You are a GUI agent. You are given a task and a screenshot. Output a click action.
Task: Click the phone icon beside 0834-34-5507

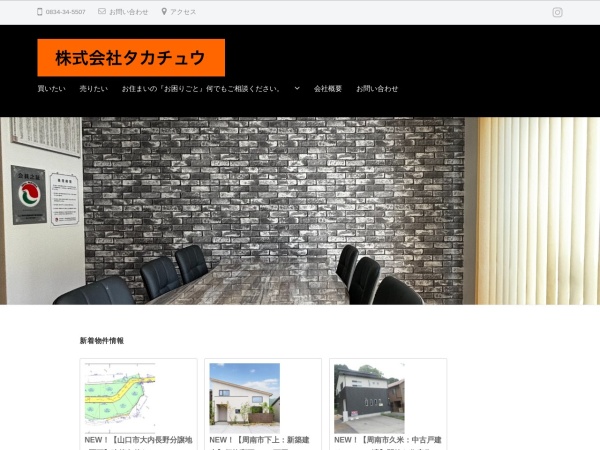click(x=39, y=12)
